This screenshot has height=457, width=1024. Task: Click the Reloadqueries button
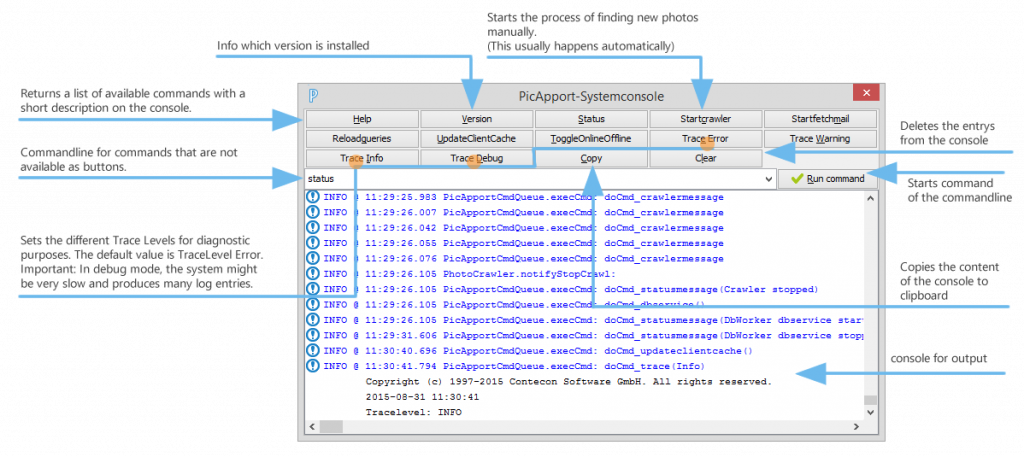pos(361,138)
